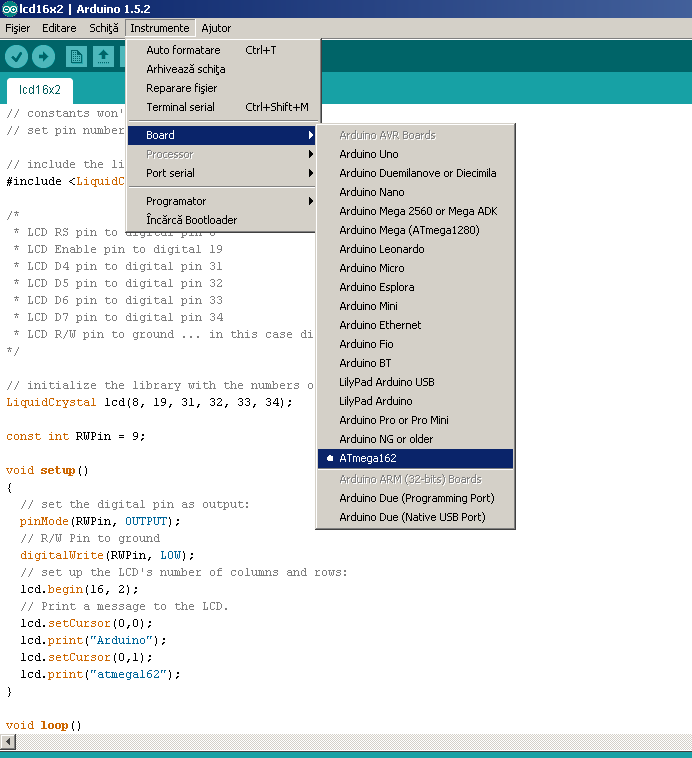This screenshot has height=758, width=692.
Task: Expand the Programator submenu arrow
Action: click(311, 201)
